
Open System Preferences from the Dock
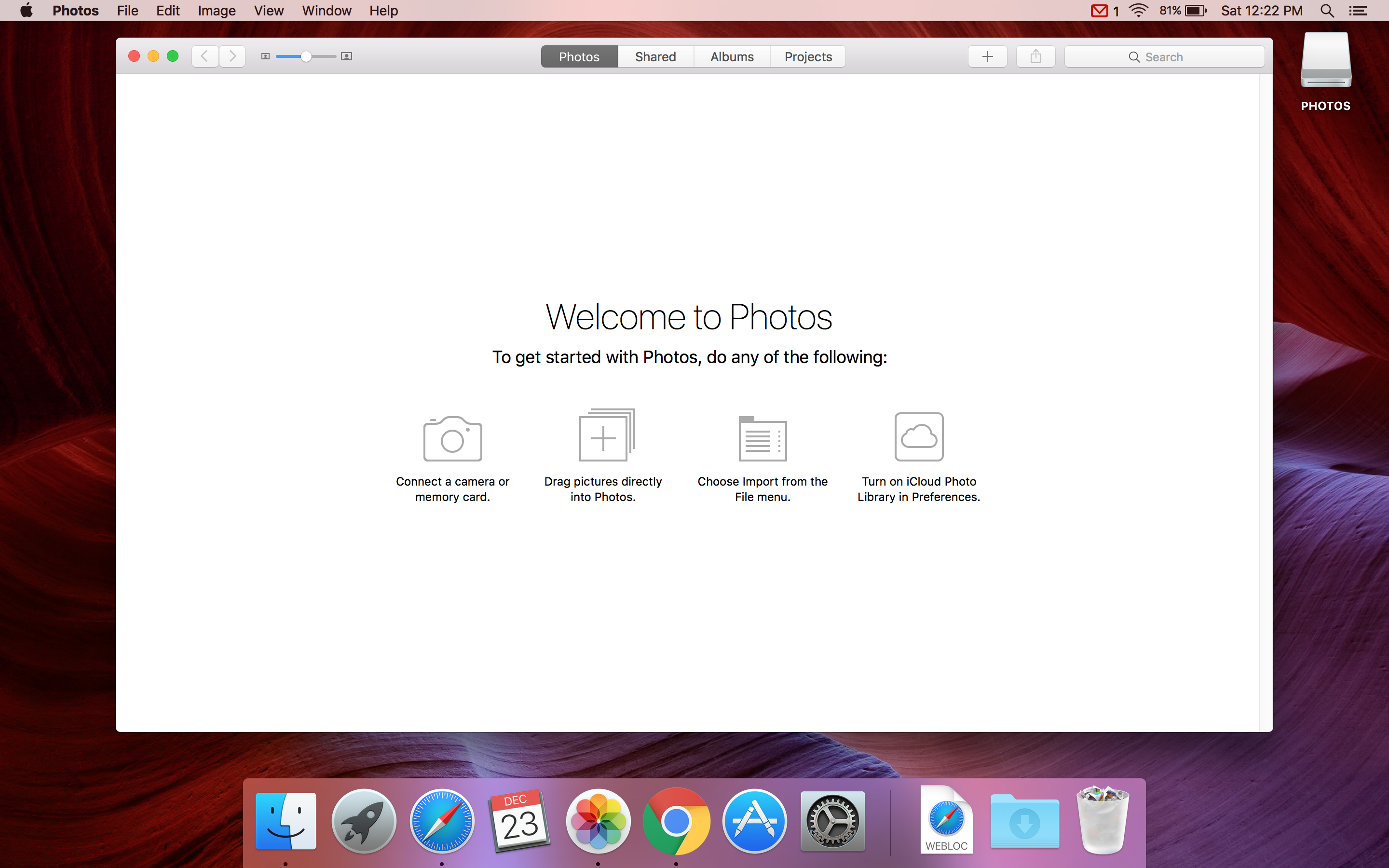tap(832, 821)
